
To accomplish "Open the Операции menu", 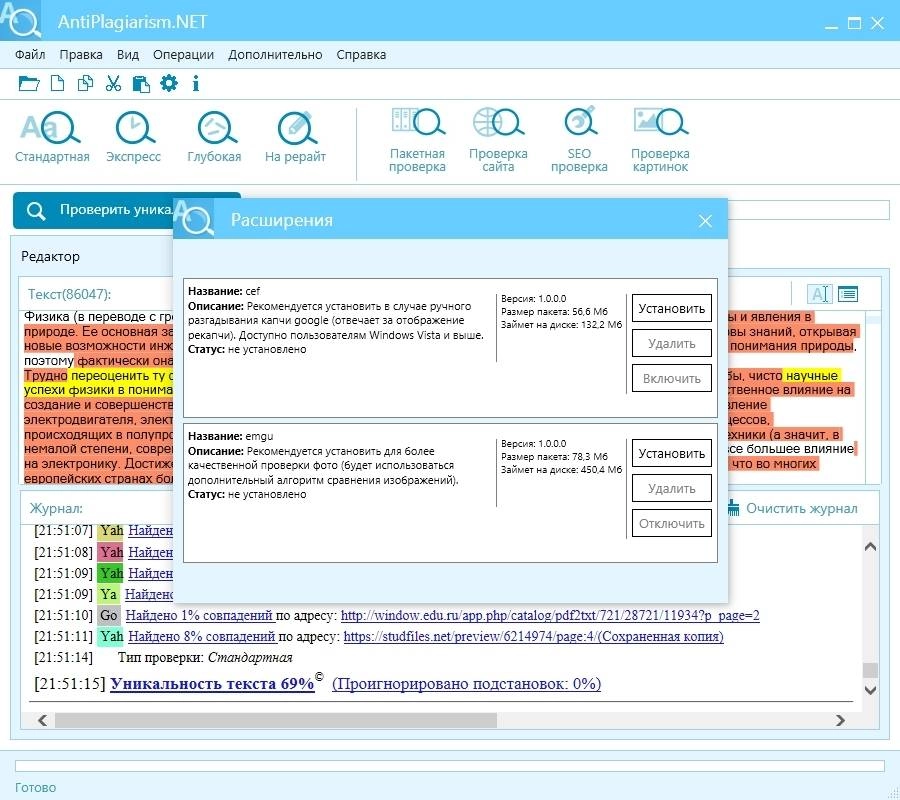I will pyautogui.click(x=184, y=55).
